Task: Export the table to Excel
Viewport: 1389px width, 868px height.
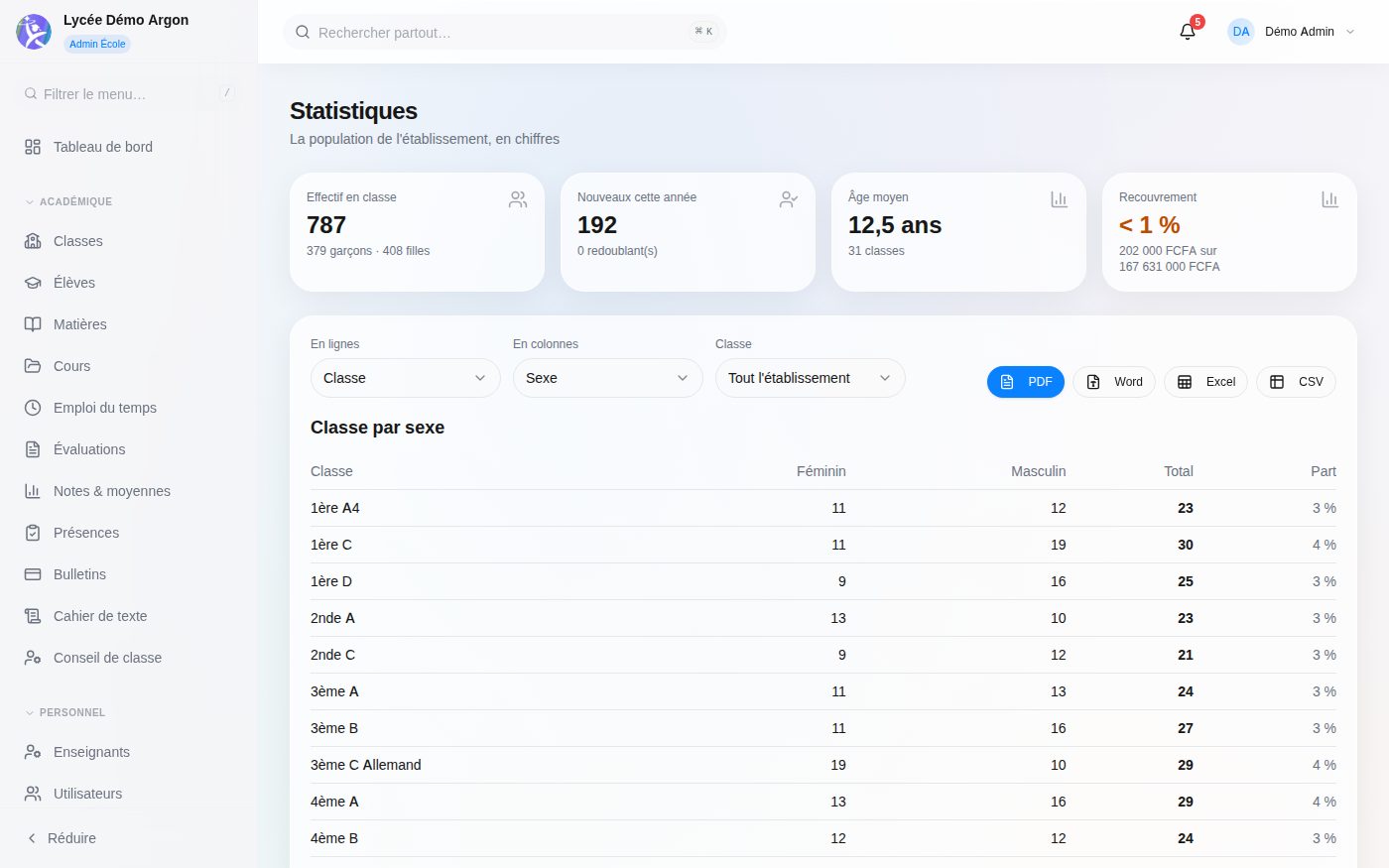Action: pos(1205,382)
